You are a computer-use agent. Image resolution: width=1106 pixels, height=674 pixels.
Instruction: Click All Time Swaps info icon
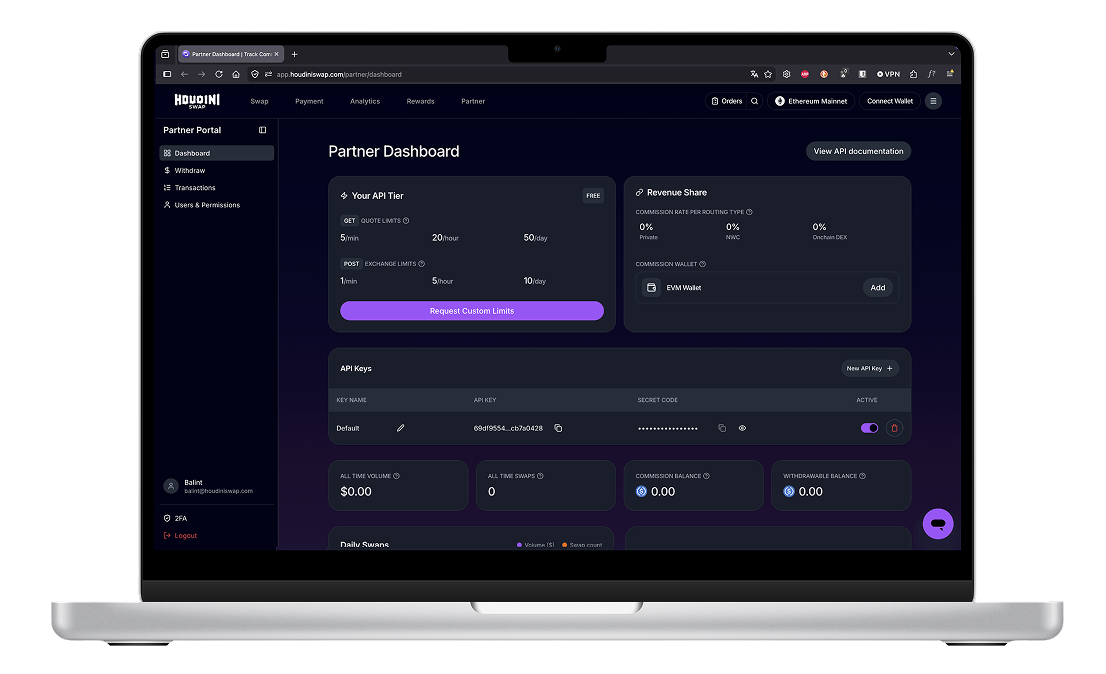pos(540,476)
